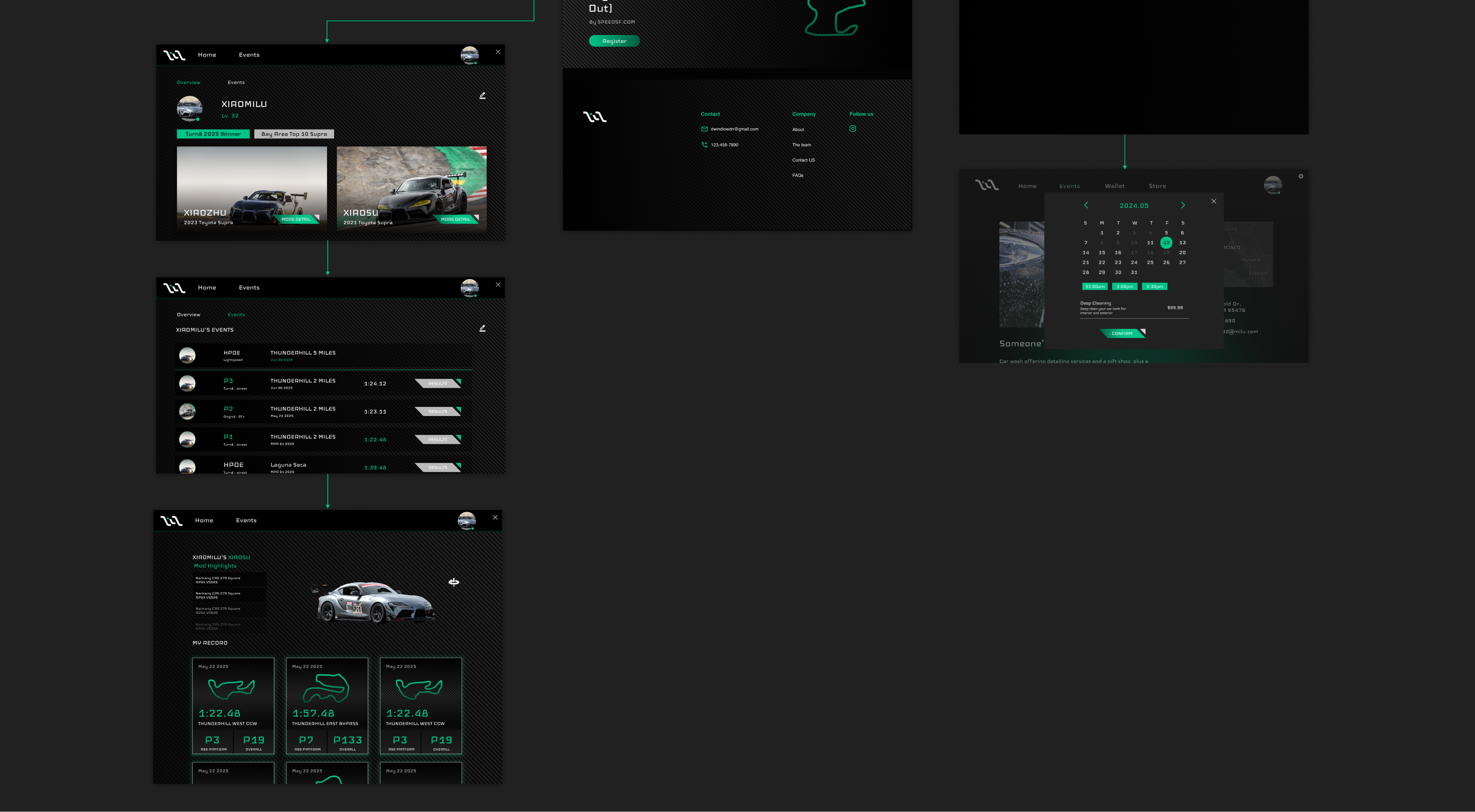
Task: Click the CONFIRM button in the booking popup
Action: [1122, 333]
